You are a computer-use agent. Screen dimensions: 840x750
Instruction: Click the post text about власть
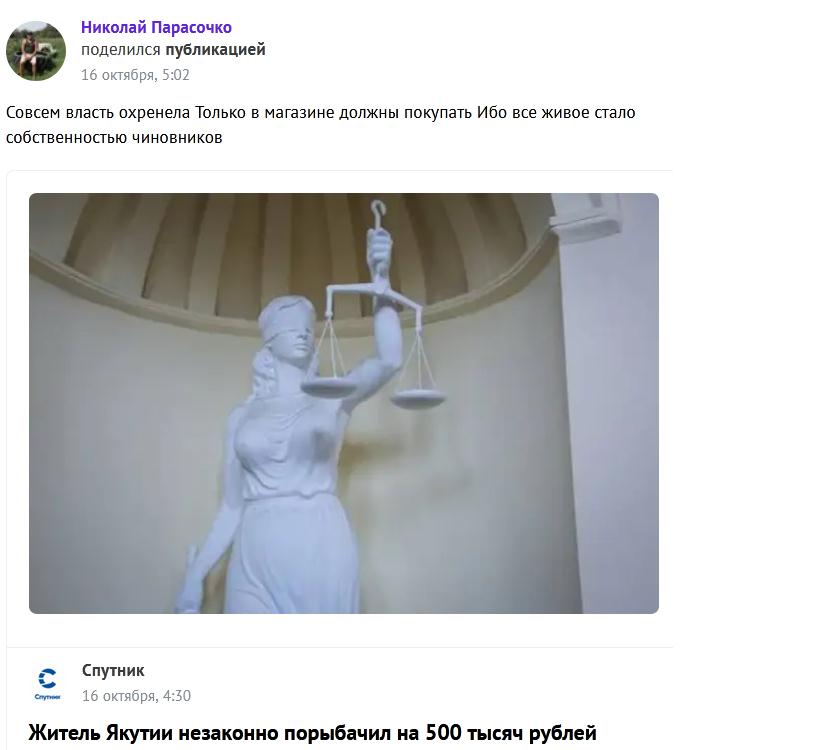[x=320, y=124]
